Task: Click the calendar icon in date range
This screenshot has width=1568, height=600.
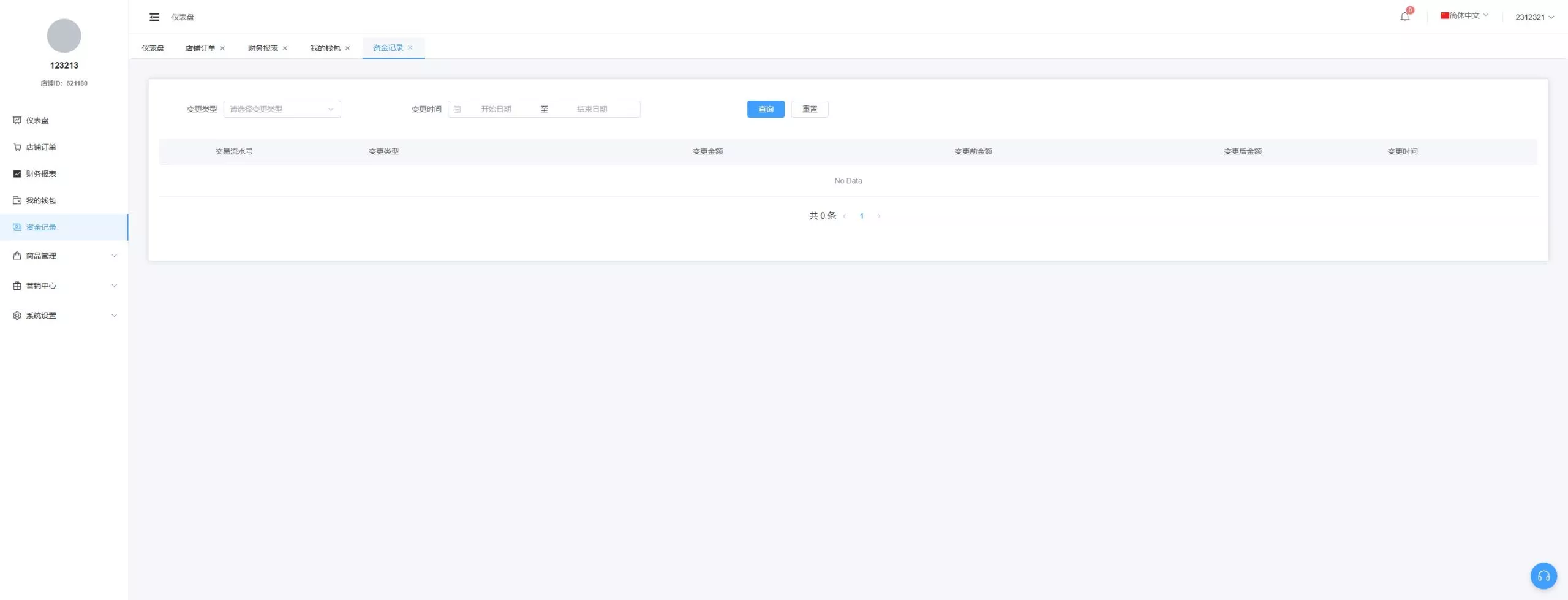Action: tap(457, 109)
